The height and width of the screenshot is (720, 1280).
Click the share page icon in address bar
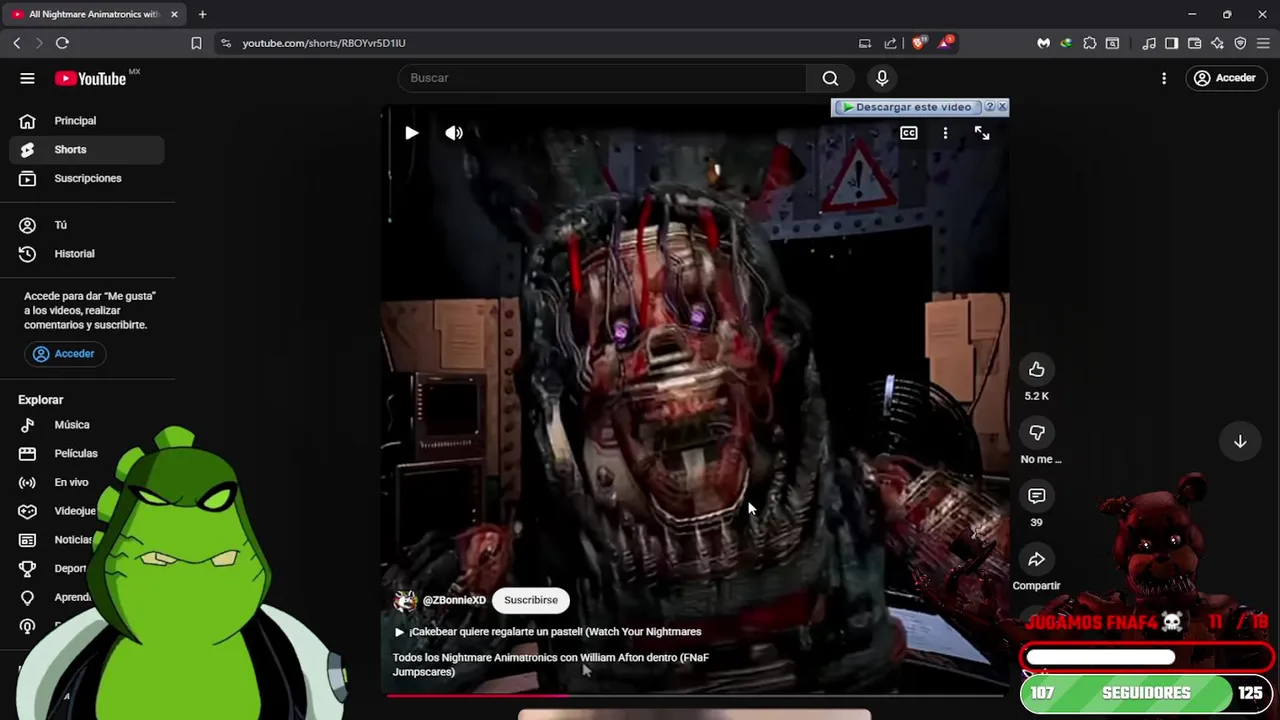(x=890, y=43)
